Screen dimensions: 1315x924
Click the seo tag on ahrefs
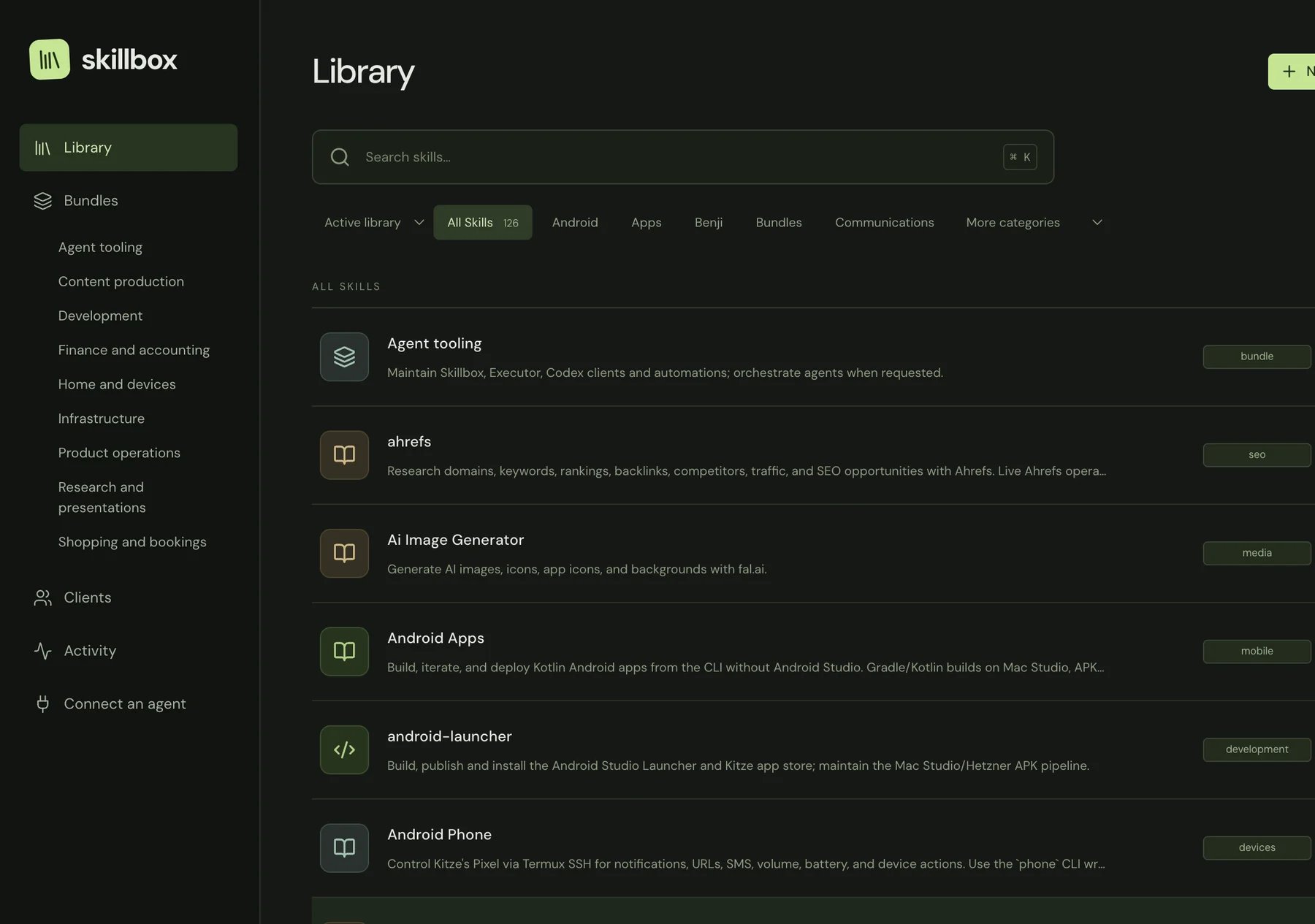[1257, 455]
